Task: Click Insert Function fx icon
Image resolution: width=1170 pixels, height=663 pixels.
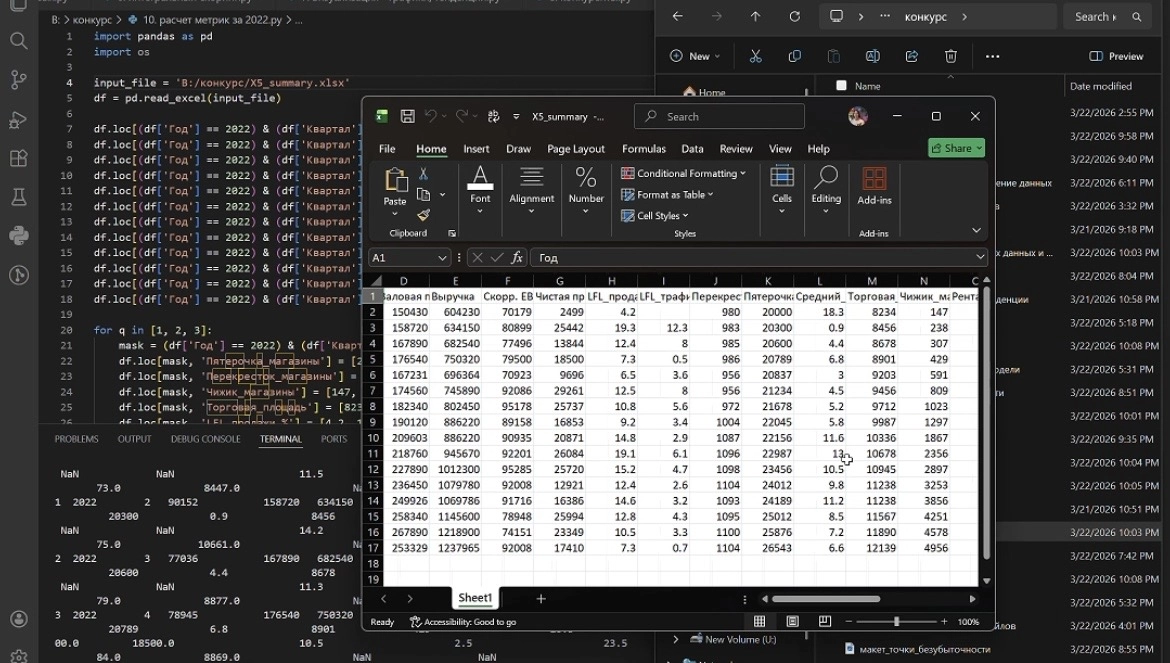Action: (x=516, y=258)
